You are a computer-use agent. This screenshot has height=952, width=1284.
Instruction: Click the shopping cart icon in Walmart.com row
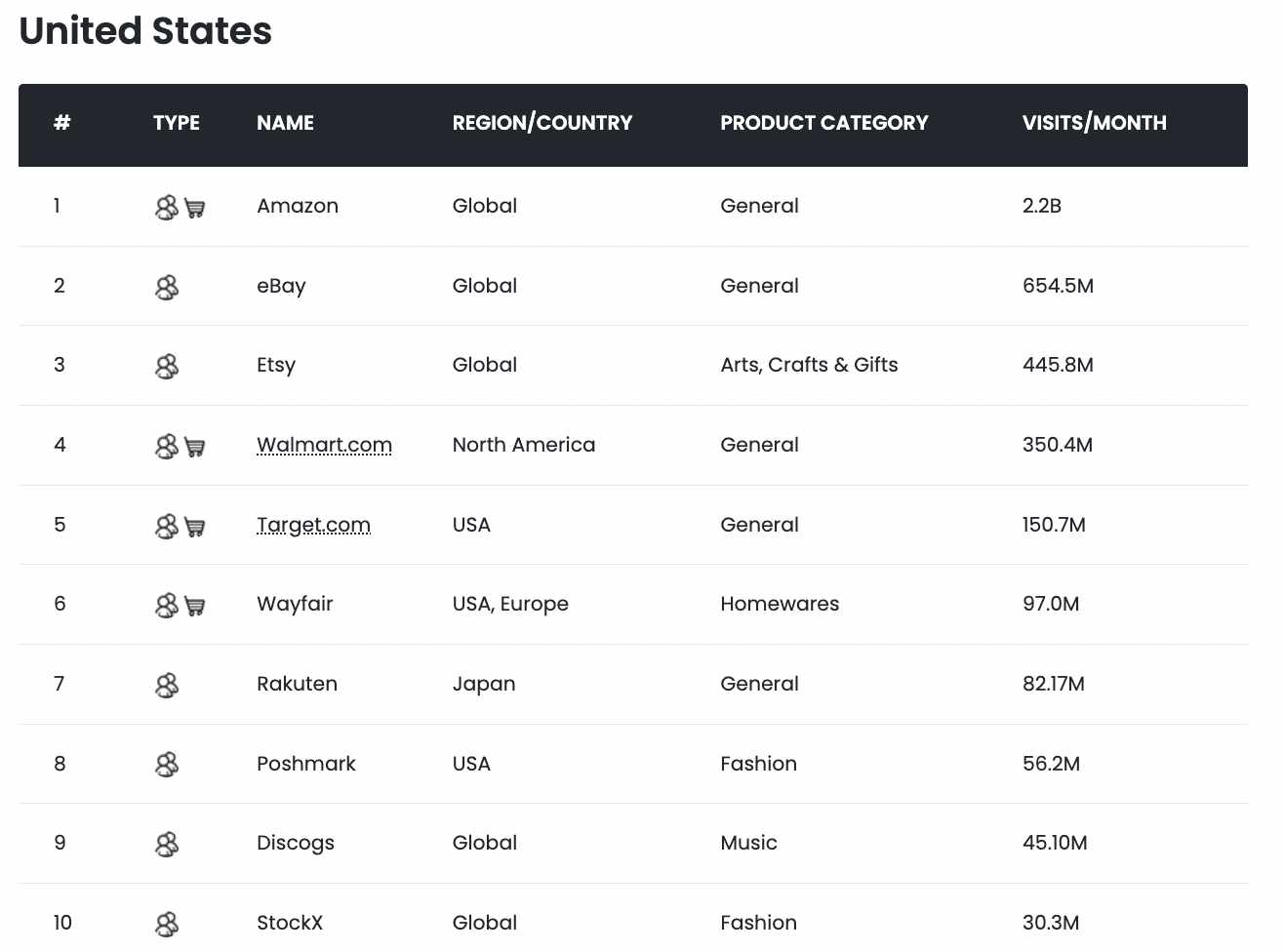click(x=195, y=447)
